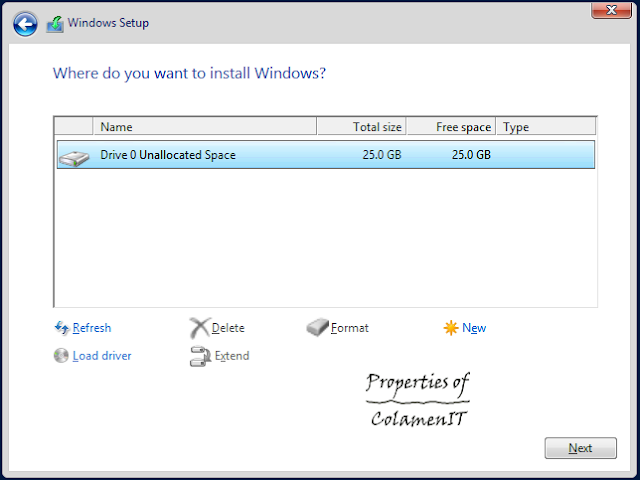
Task: Select the Drive 0 Unallocated Space row
Action: pyautogui.click(x=326, y=155)
